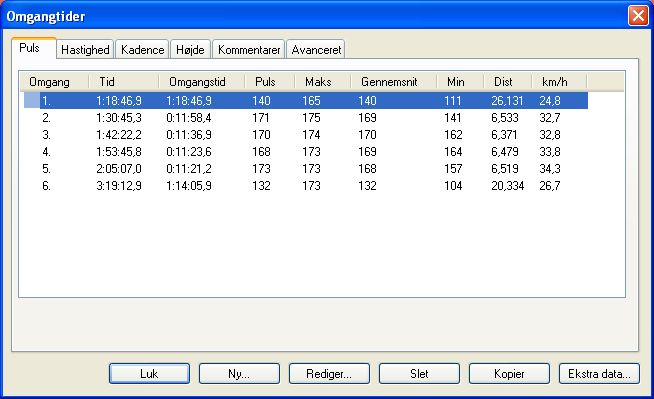
Task: Click distance value 6,519
Action: coord(505,169)
